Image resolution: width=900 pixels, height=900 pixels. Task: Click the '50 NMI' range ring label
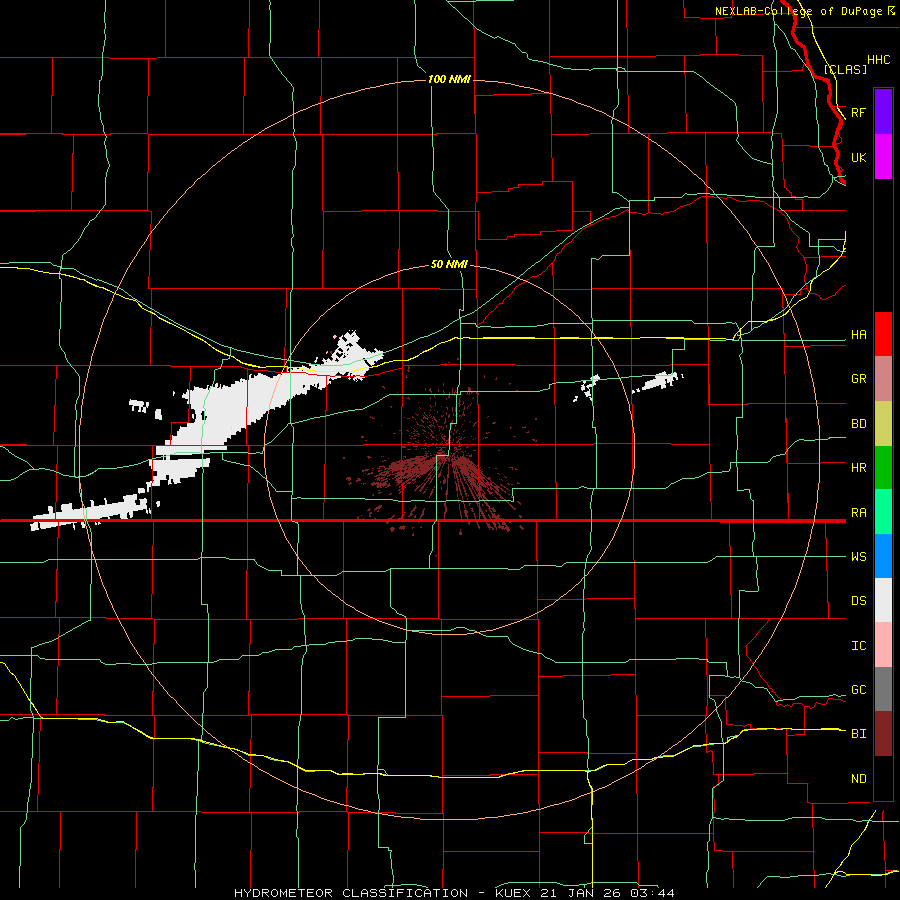click(449, 264)
